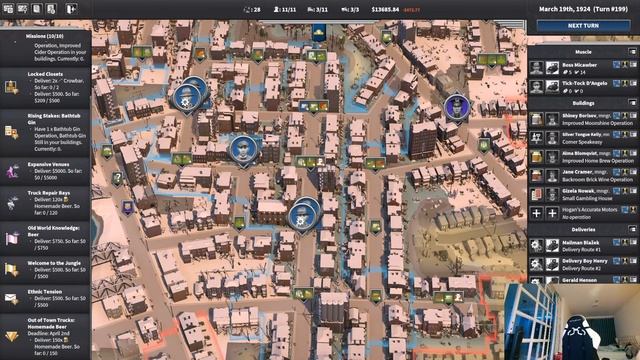The height and width of the screenshot is (360, 640).
Task: Open the Rising Stakes: Bathtub Gin mission icon
Action: (x=11, y=132)
